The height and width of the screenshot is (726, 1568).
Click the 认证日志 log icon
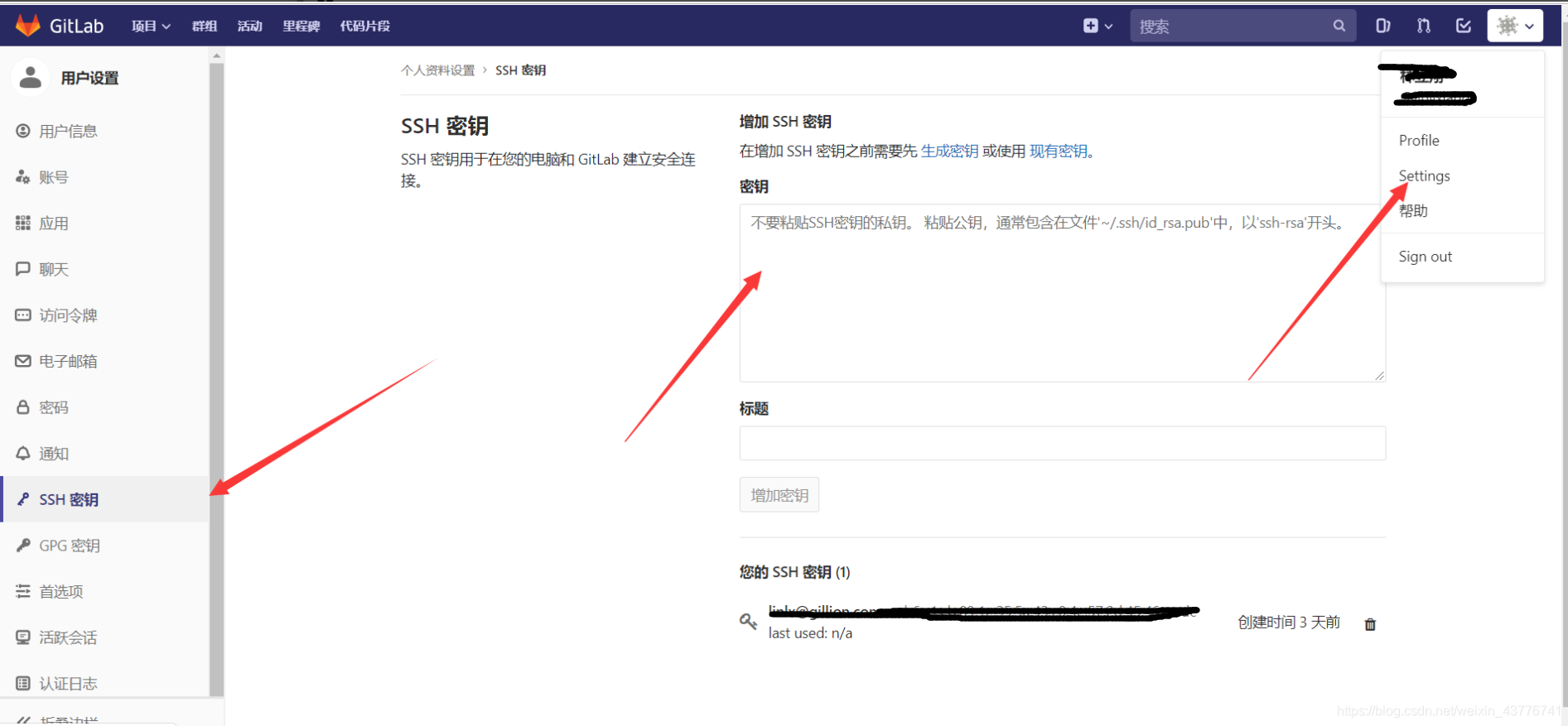(x=23, y=684)
